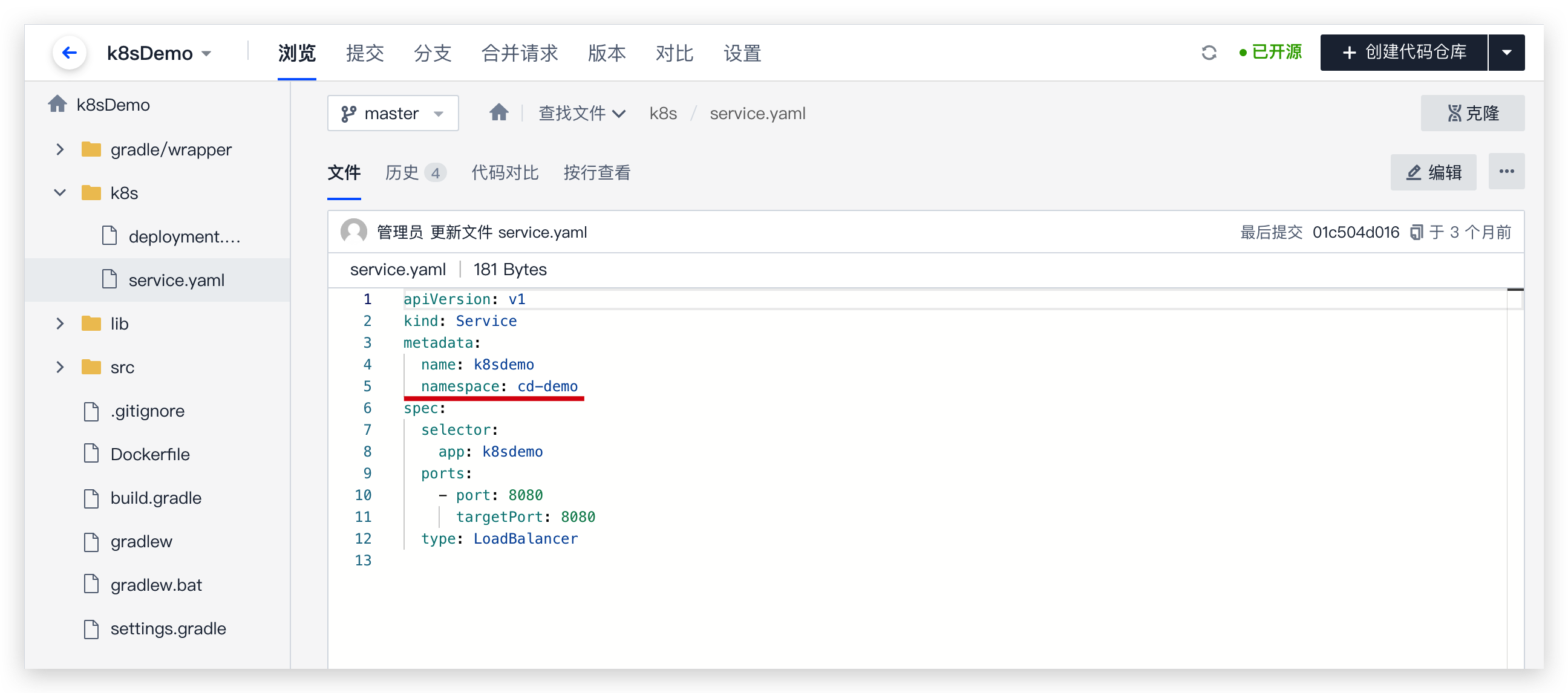Image resolution: width=1568 pixels, height=693 pixels.
Task: Open the 提交 tab
Action: click(365, 53)
